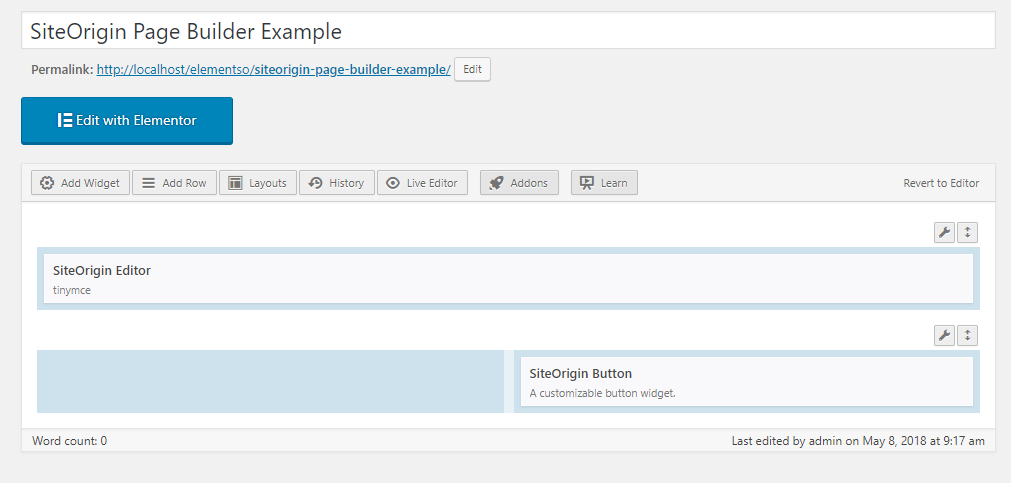This screenshot has width=1011, height=483.
Task: Open second row's wrench settings icon
Action: 944,335
